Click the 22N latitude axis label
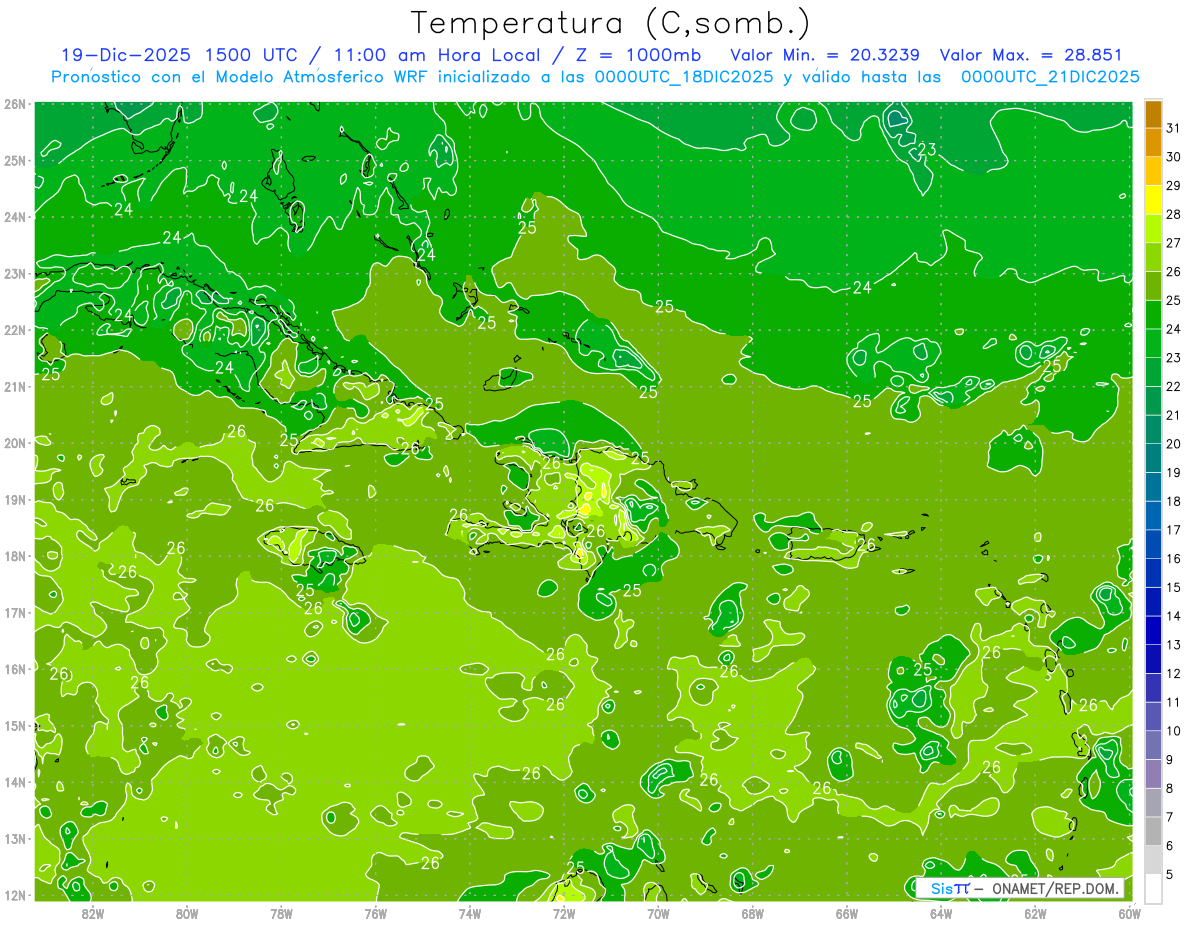This screenshot has width=1200, height=927. click(x=14, y=330)
